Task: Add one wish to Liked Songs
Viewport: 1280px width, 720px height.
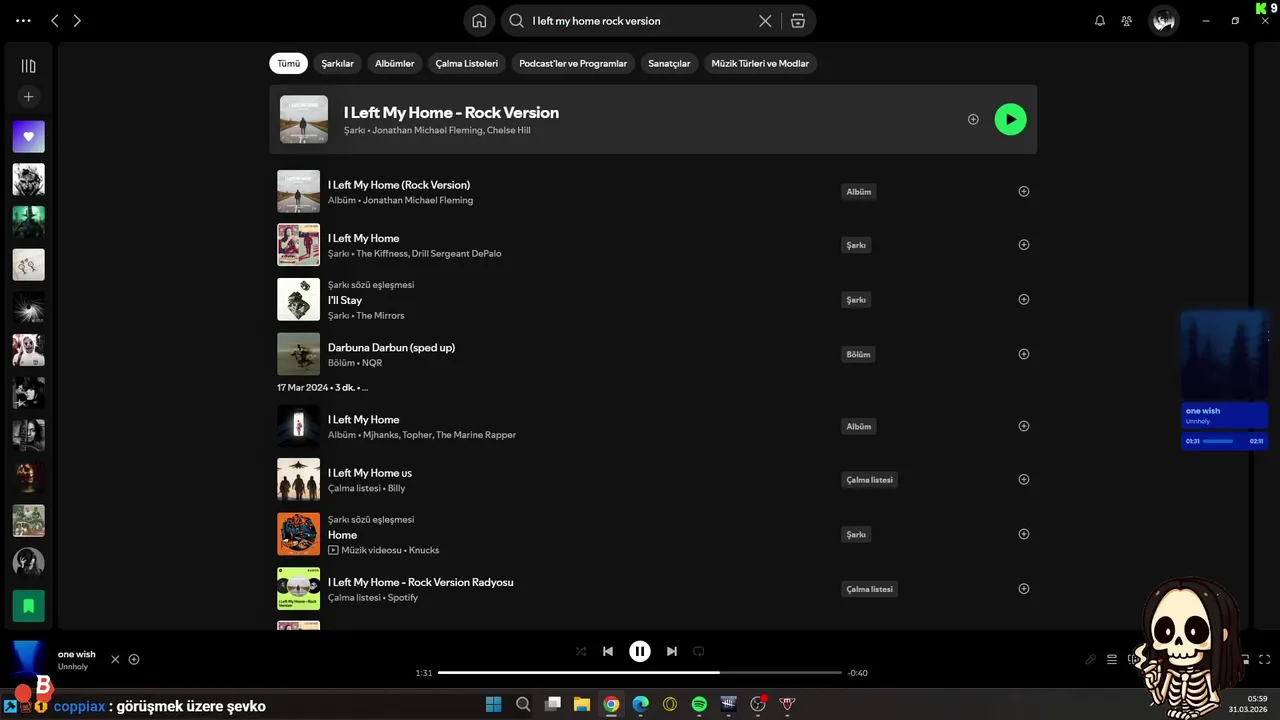Action: (134, 659)
